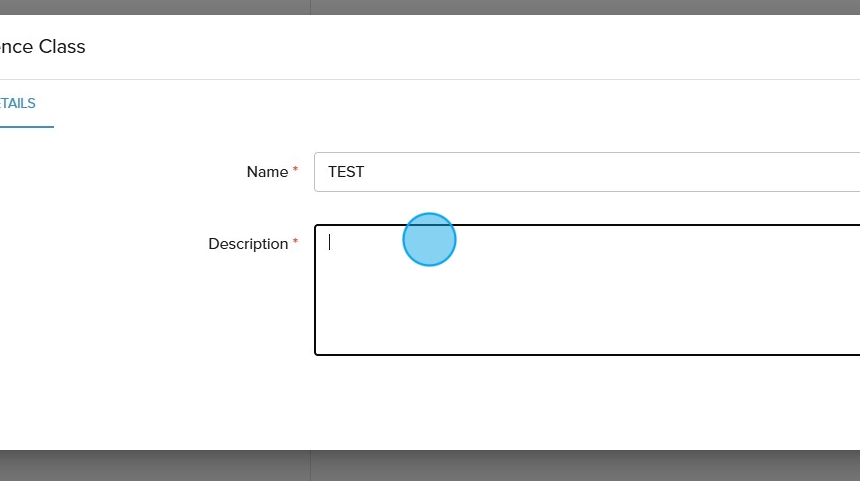Click empty space right of "TEST" in Name

pyautogui.click(x=600, y=172)
